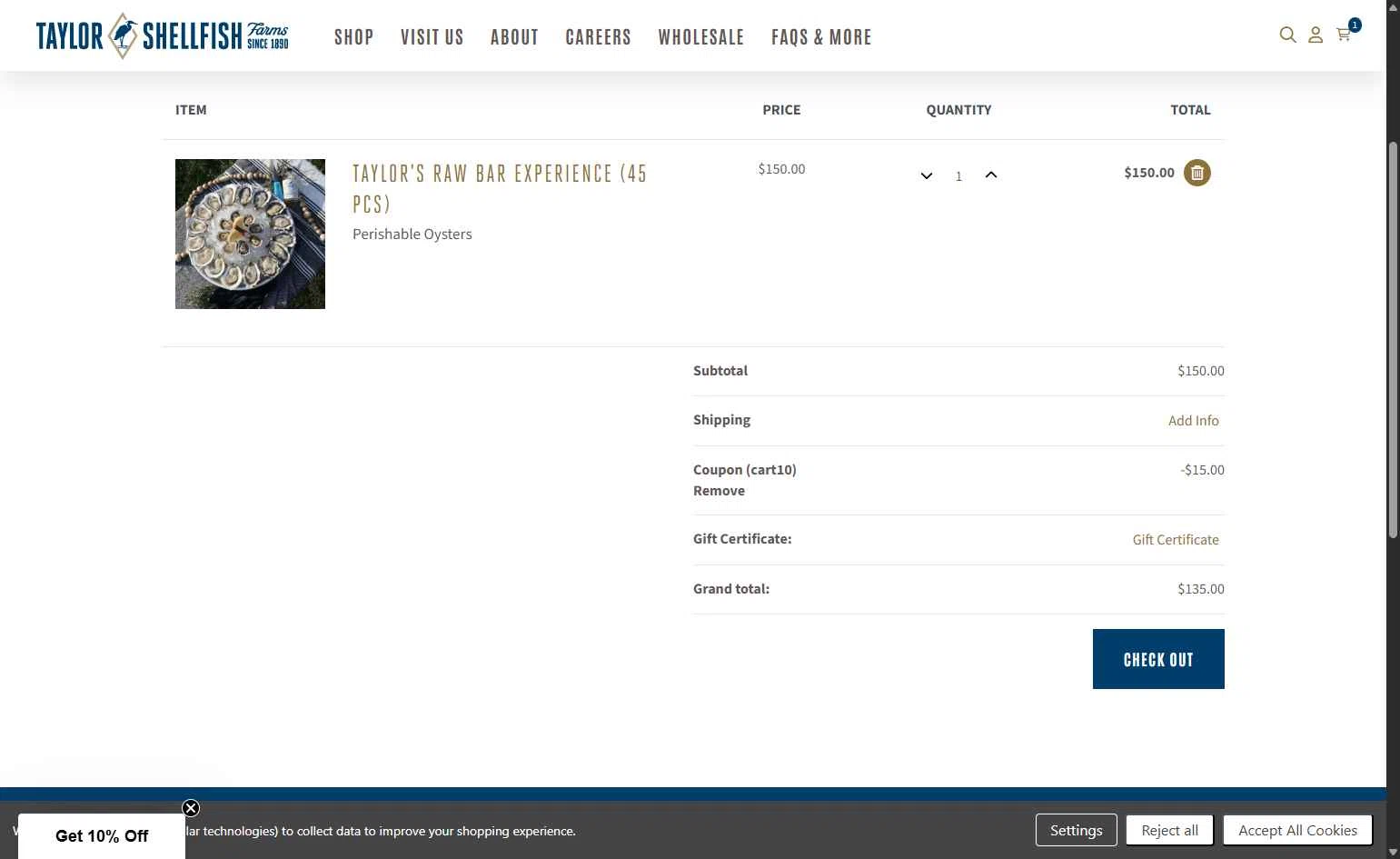This screenshot has height=859, width=1400.
Task: Delete Raw Bar Experience with trash icon
Action: pos(1197,173)
